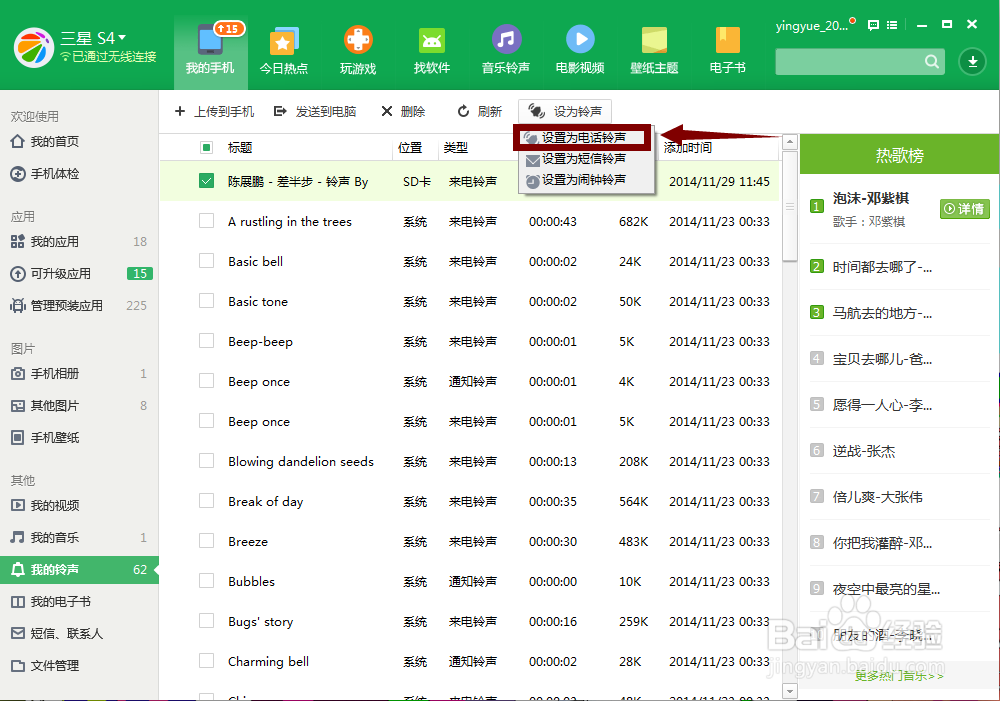Click the search magnifier icon

pyautogui.click(x=932, y=62)
